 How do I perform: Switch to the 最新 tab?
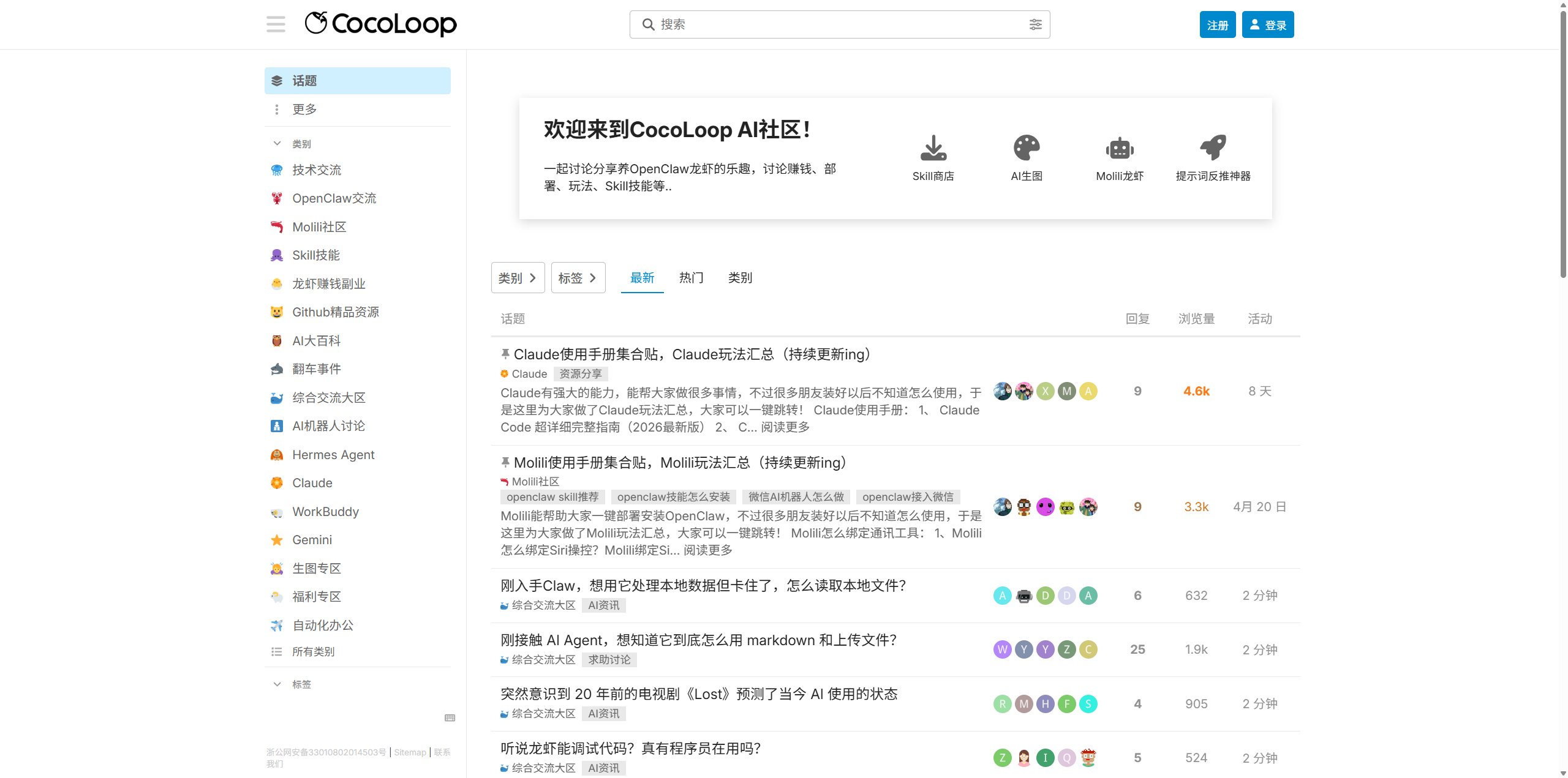[x=642, y=278]
